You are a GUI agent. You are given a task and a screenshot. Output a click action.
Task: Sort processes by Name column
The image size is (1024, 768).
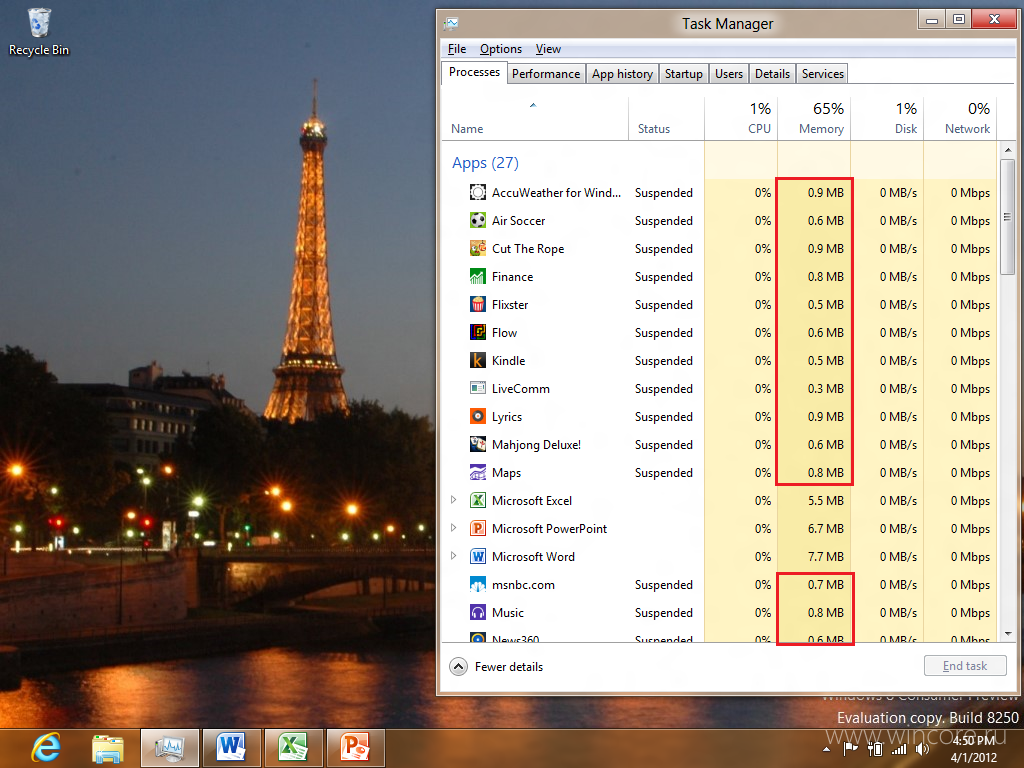click(x=535, y=119)
